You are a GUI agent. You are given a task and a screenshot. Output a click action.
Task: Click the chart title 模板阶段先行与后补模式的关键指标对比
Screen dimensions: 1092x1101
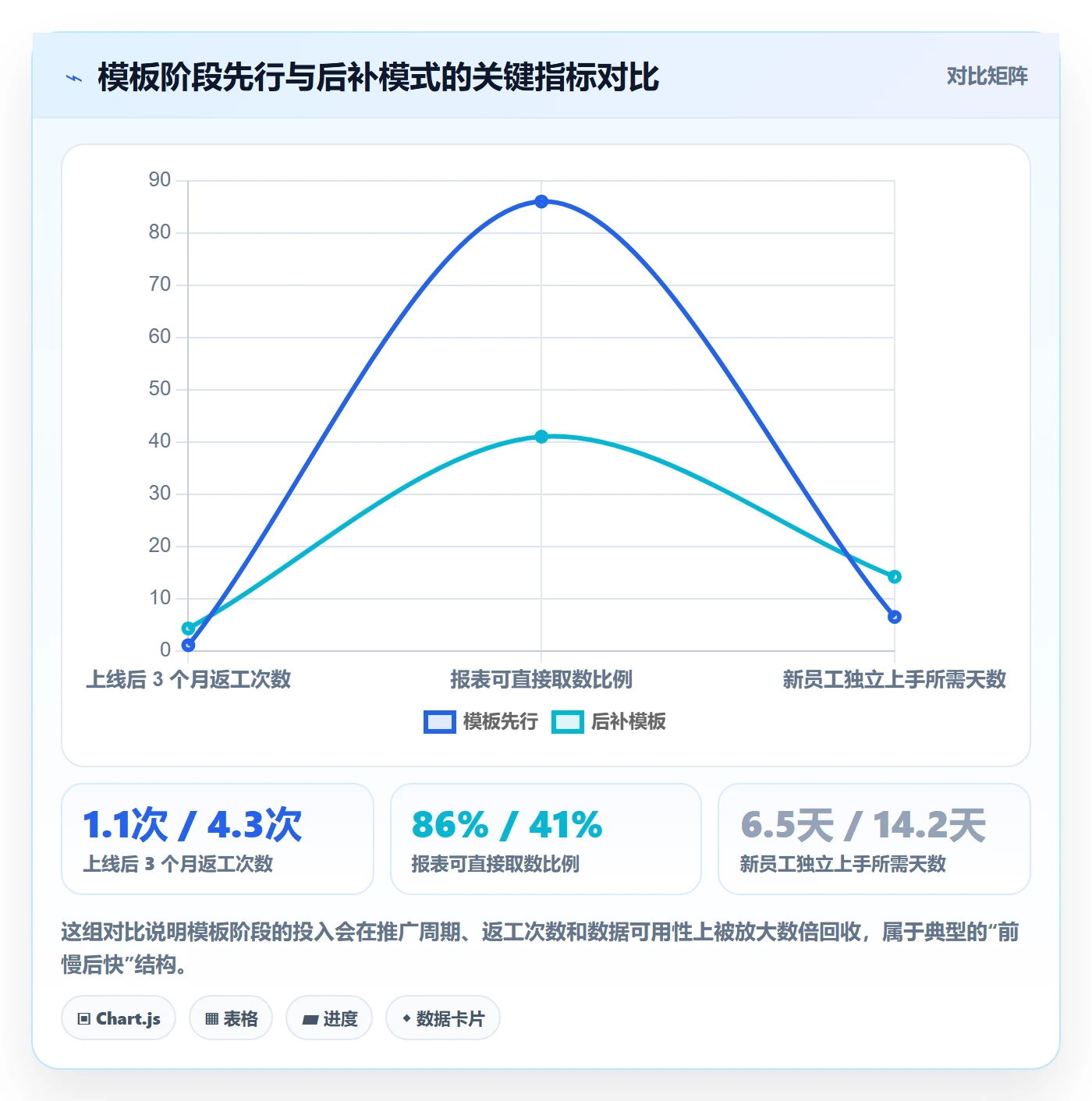point(378,77)
